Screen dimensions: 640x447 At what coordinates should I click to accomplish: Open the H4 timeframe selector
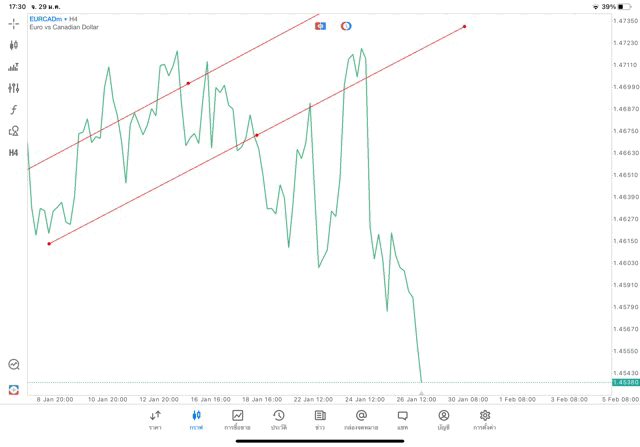pos(13,153)
